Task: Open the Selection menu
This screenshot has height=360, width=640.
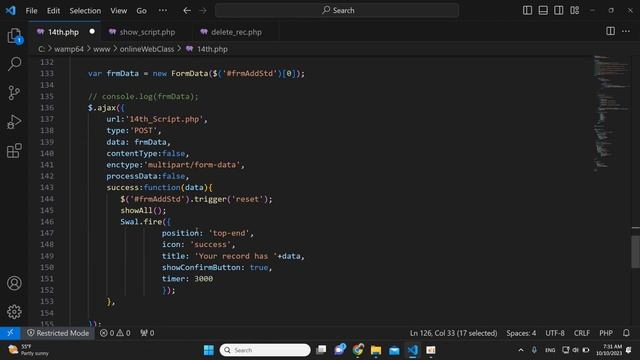Action: (85, 11)
